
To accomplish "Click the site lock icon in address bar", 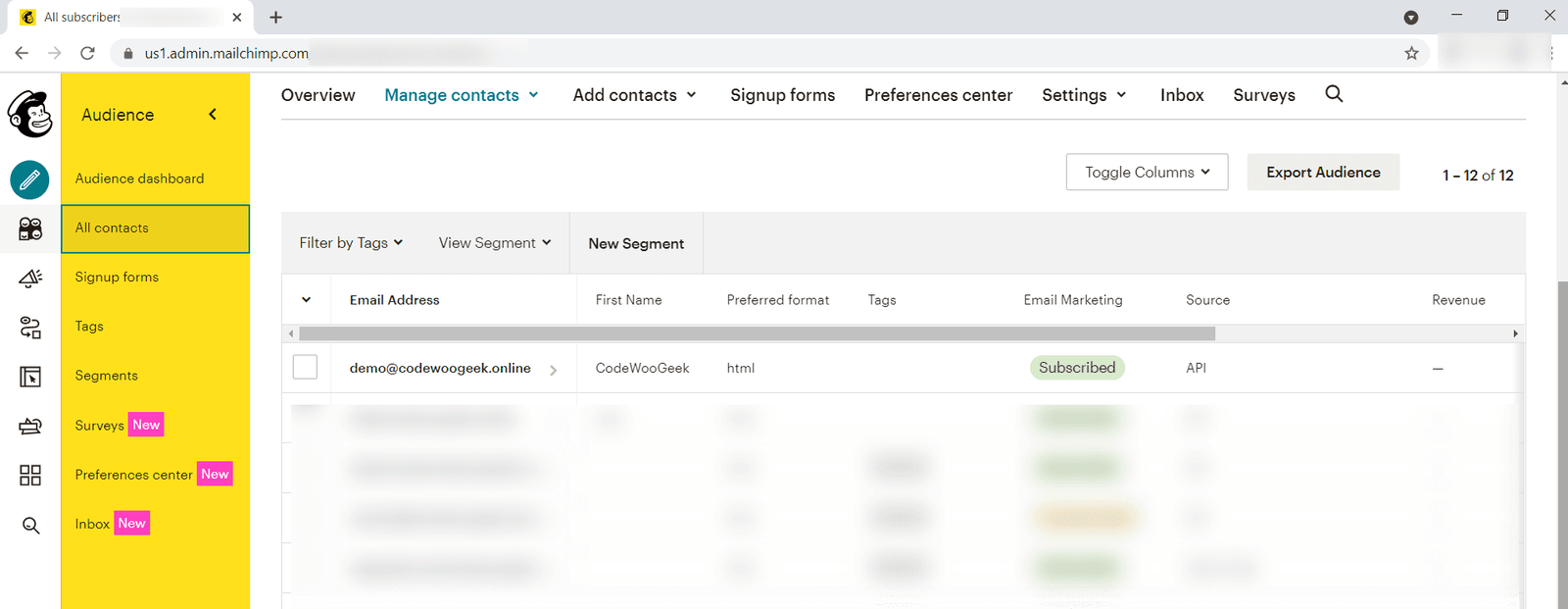I will 127,53.
